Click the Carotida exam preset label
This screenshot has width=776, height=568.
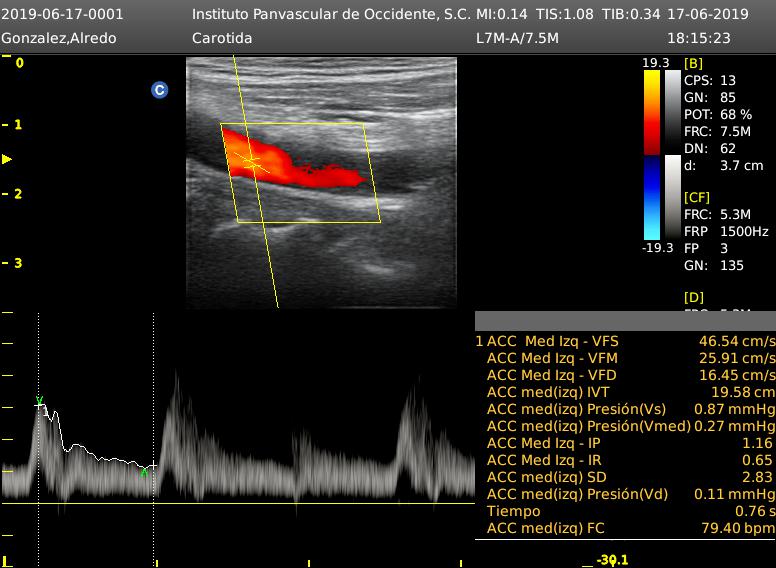click(x=222, y=38)
